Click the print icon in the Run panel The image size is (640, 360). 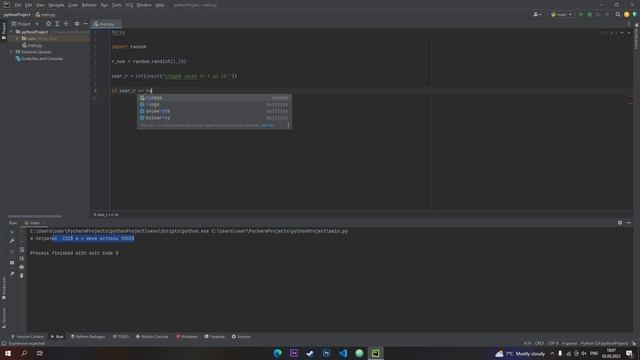click(x=22, y=267)
